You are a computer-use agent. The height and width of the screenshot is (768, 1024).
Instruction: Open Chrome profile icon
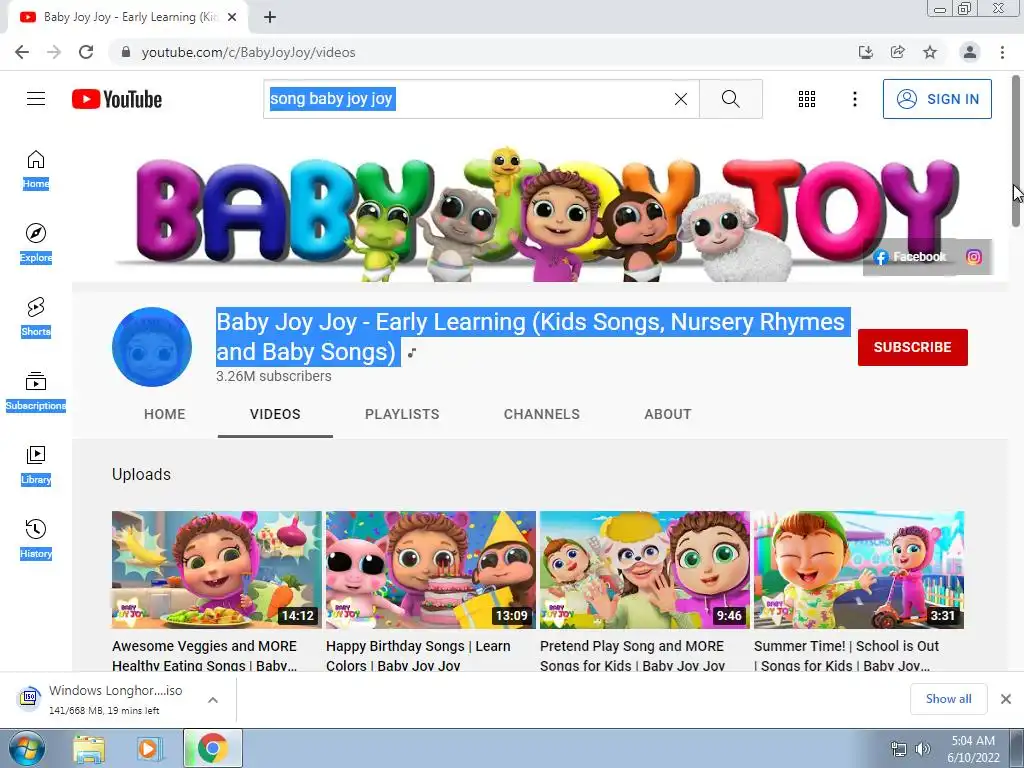point(970,52)
